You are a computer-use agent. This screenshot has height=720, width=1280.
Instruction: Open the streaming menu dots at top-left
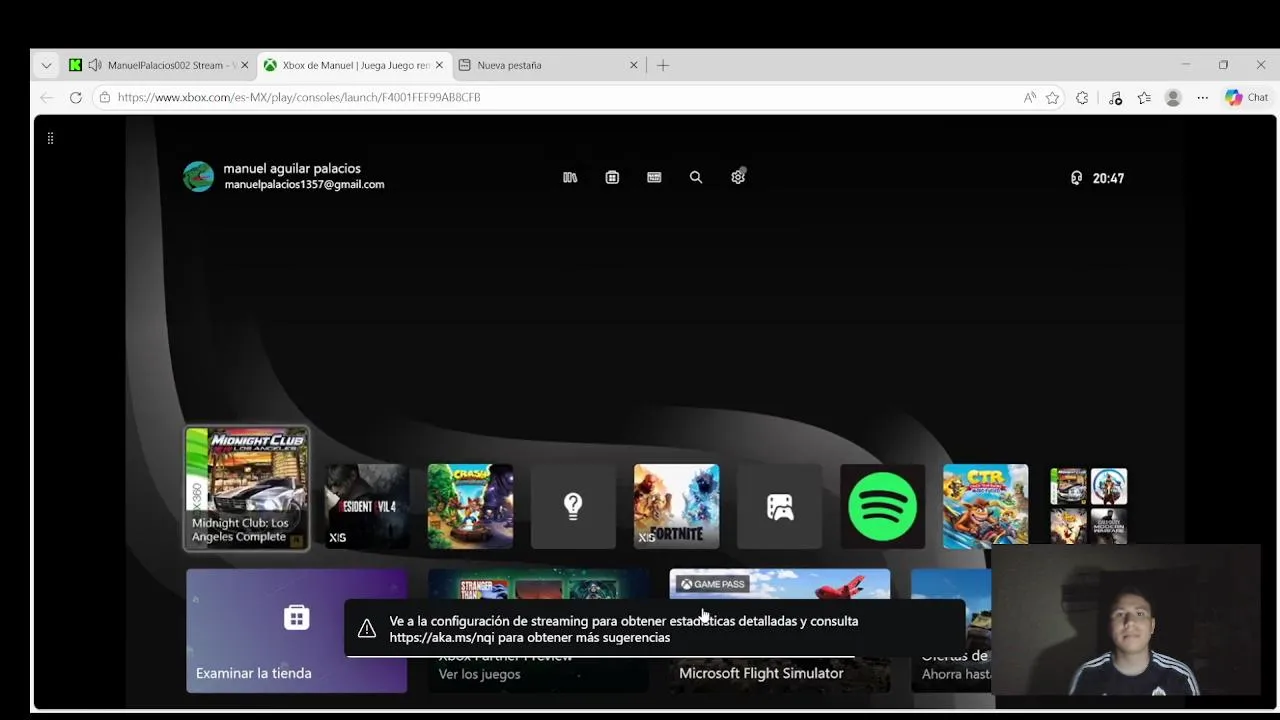point(50,138)
